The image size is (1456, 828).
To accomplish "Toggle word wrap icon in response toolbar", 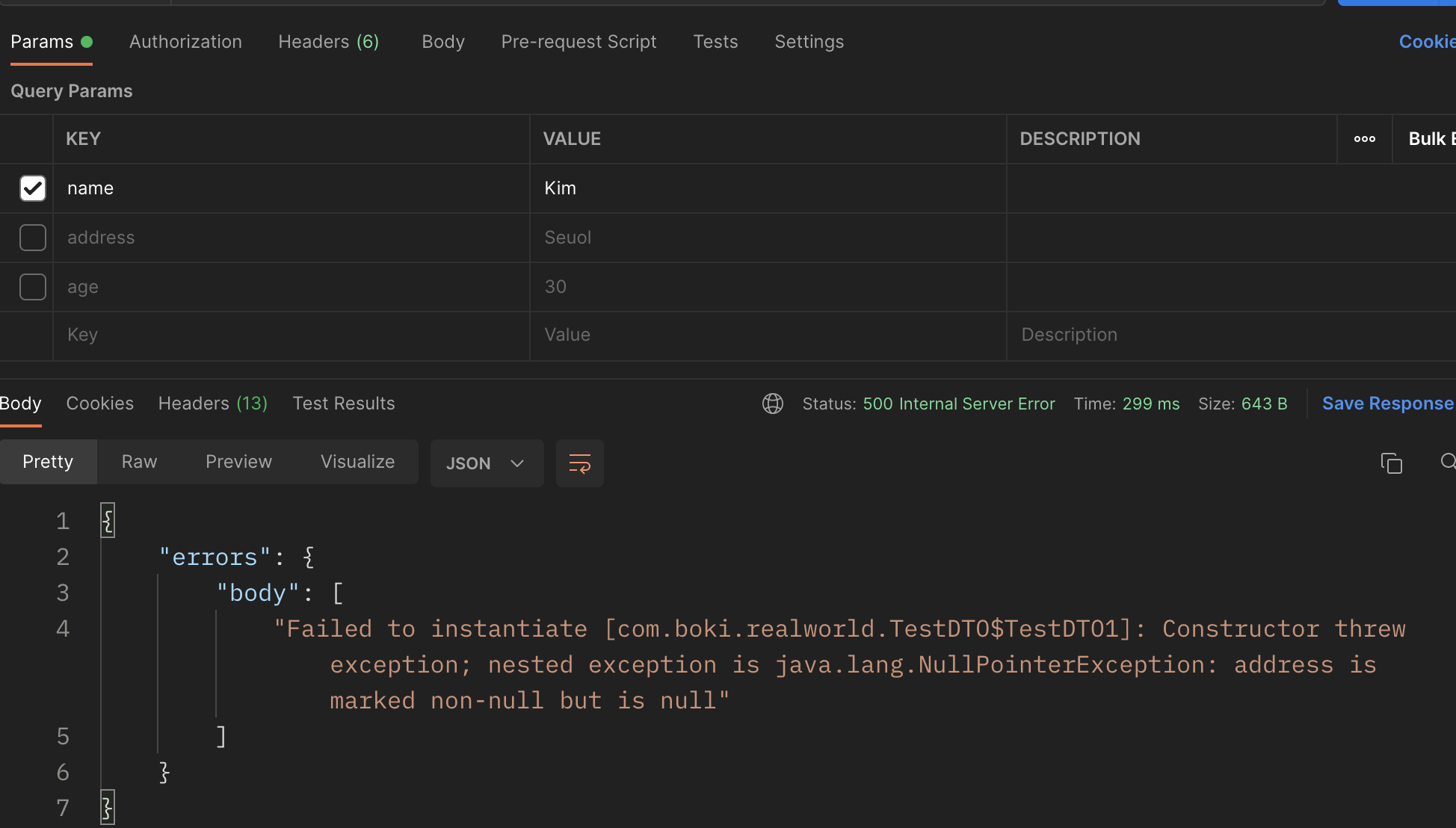I will point(579,463).
